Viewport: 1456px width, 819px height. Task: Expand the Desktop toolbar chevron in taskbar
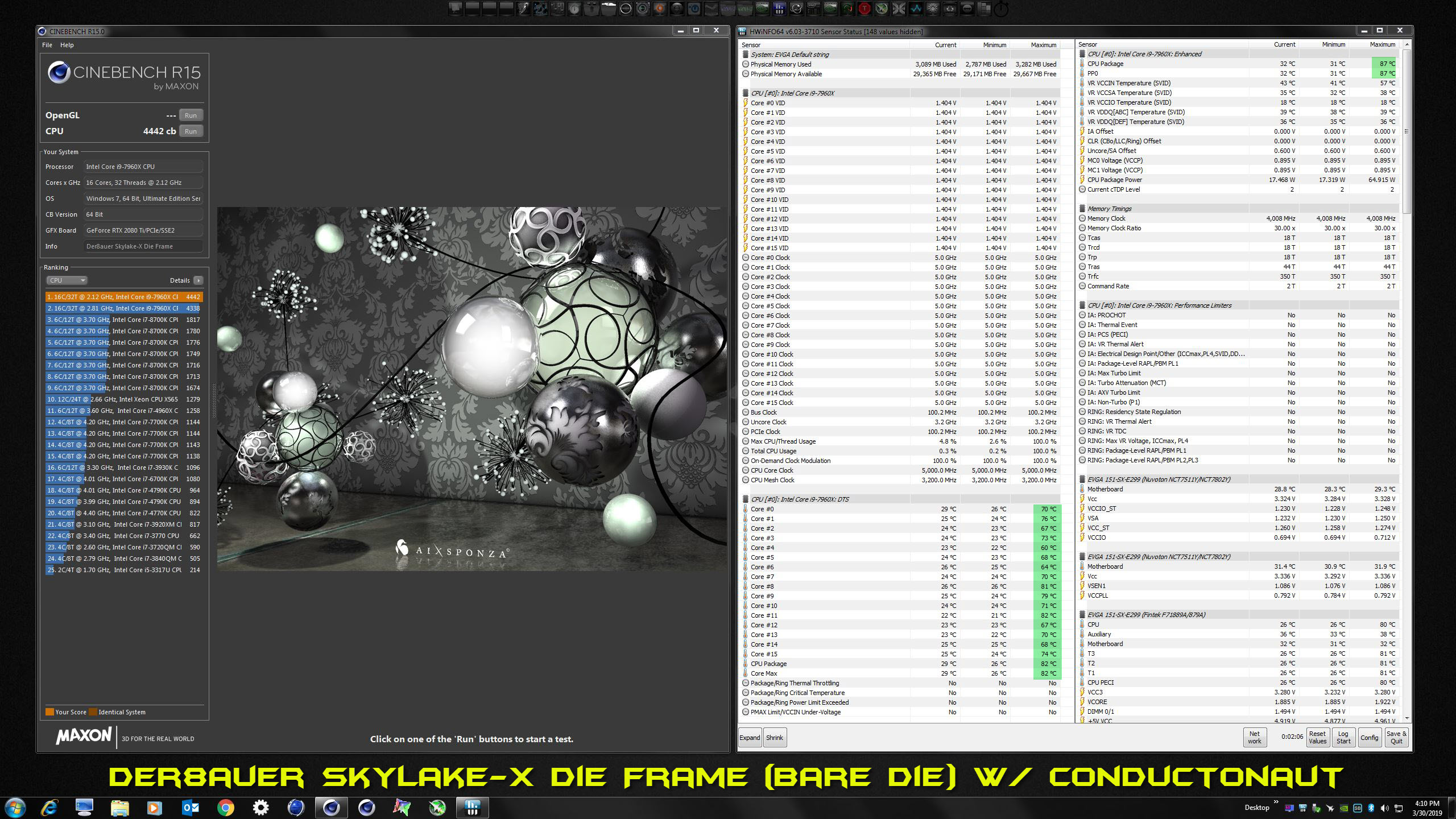[1276, 803]
